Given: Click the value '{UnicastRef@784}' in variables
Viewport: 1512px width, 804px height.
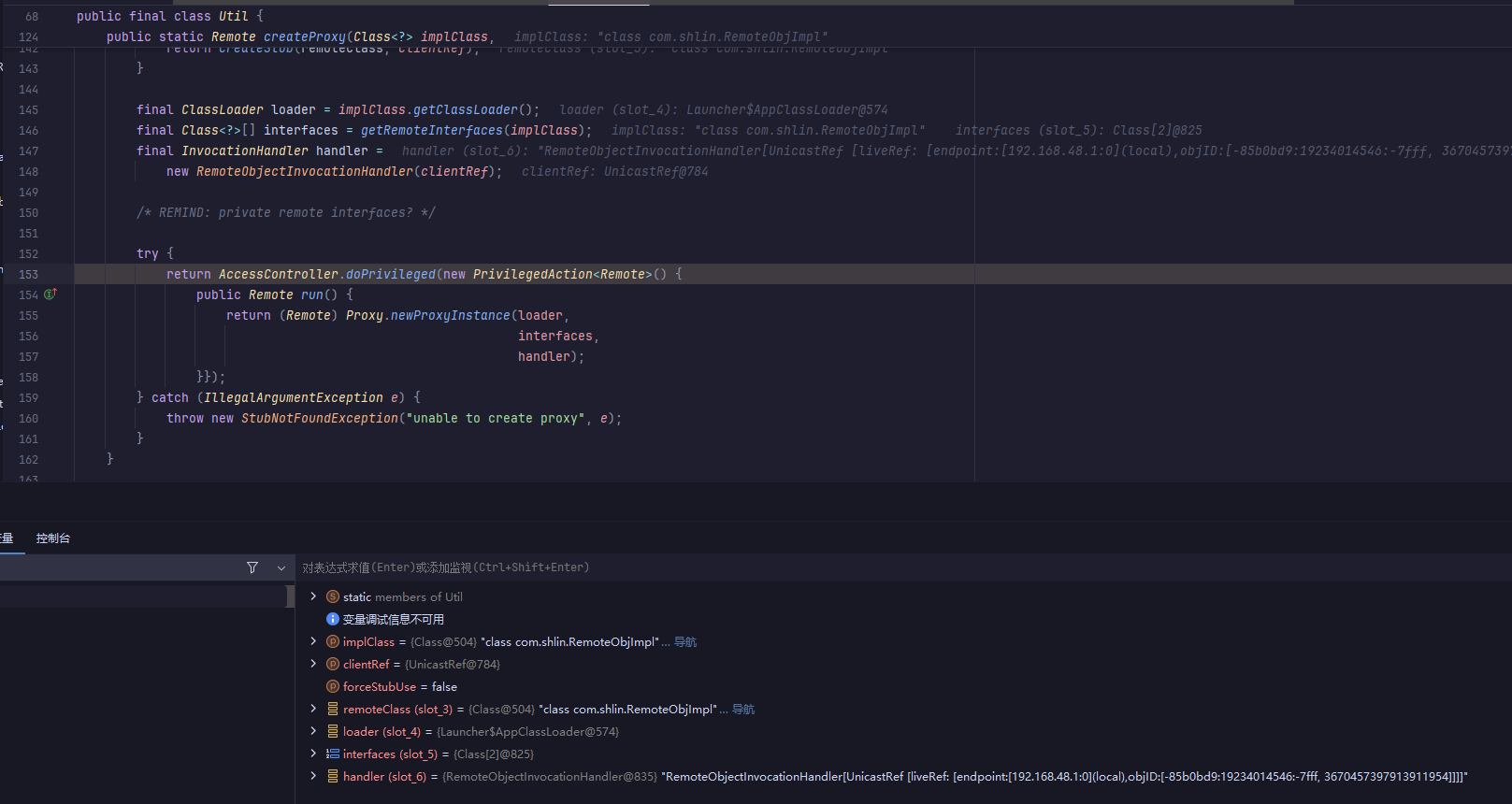Looking at the screenshot, I should coord(453,665).
